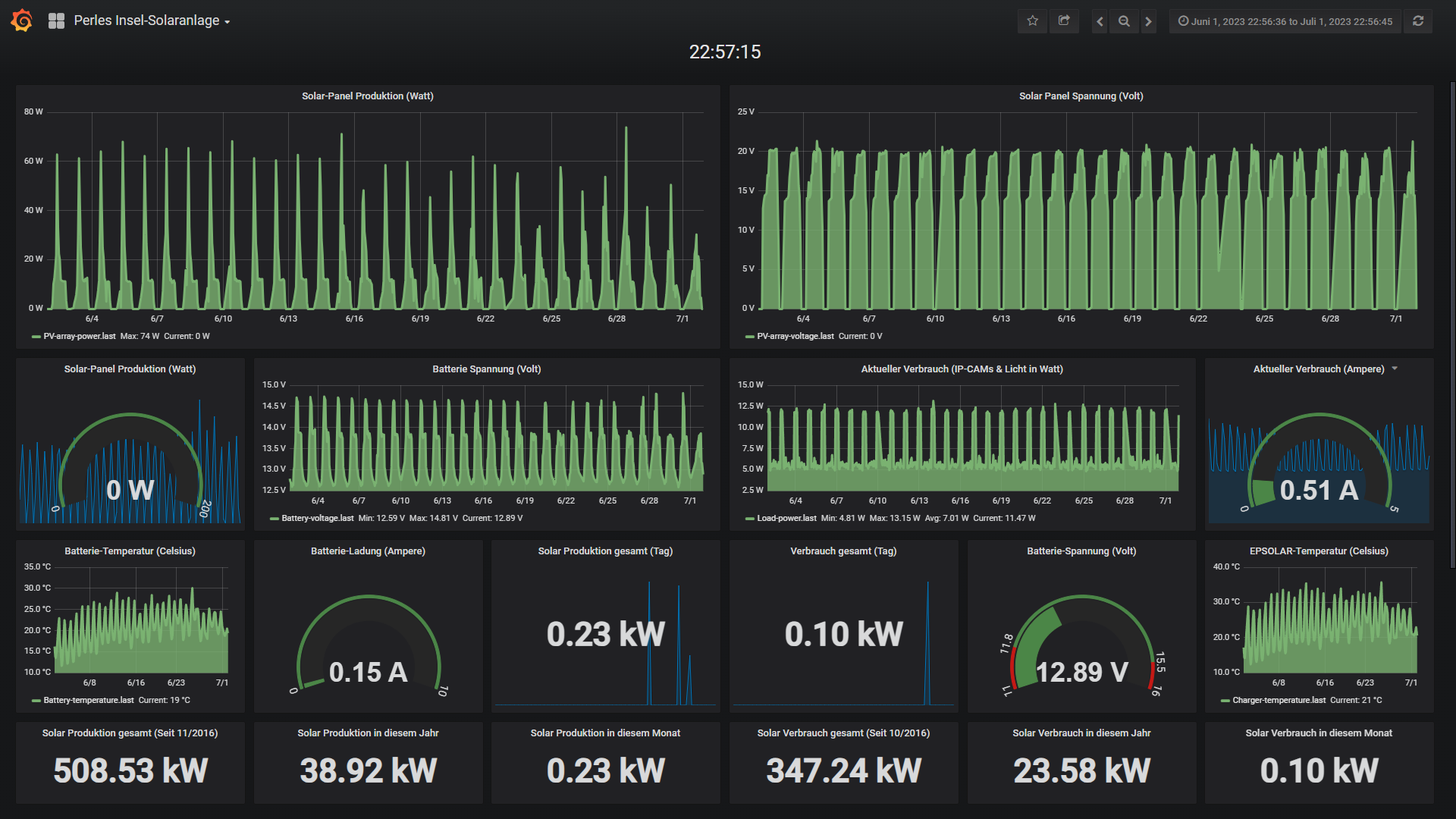
Task: Shift time range forward arrow
Action: 1148,21
